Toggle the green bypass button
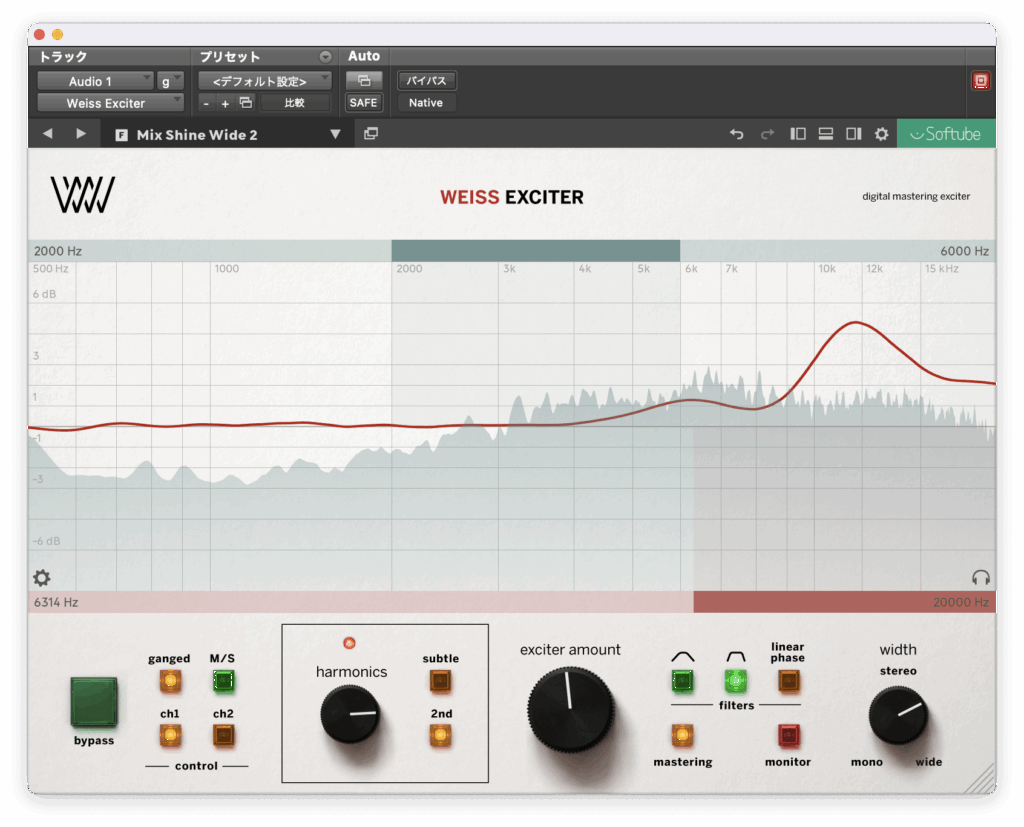Screen dimensions: 1024x827 94,702
